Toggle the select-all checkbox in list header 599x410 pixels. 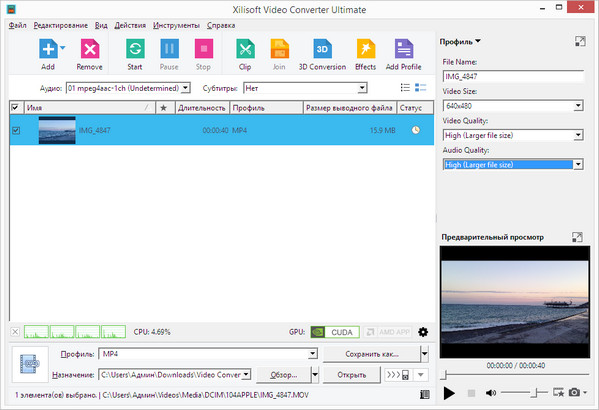click(15, 107)
